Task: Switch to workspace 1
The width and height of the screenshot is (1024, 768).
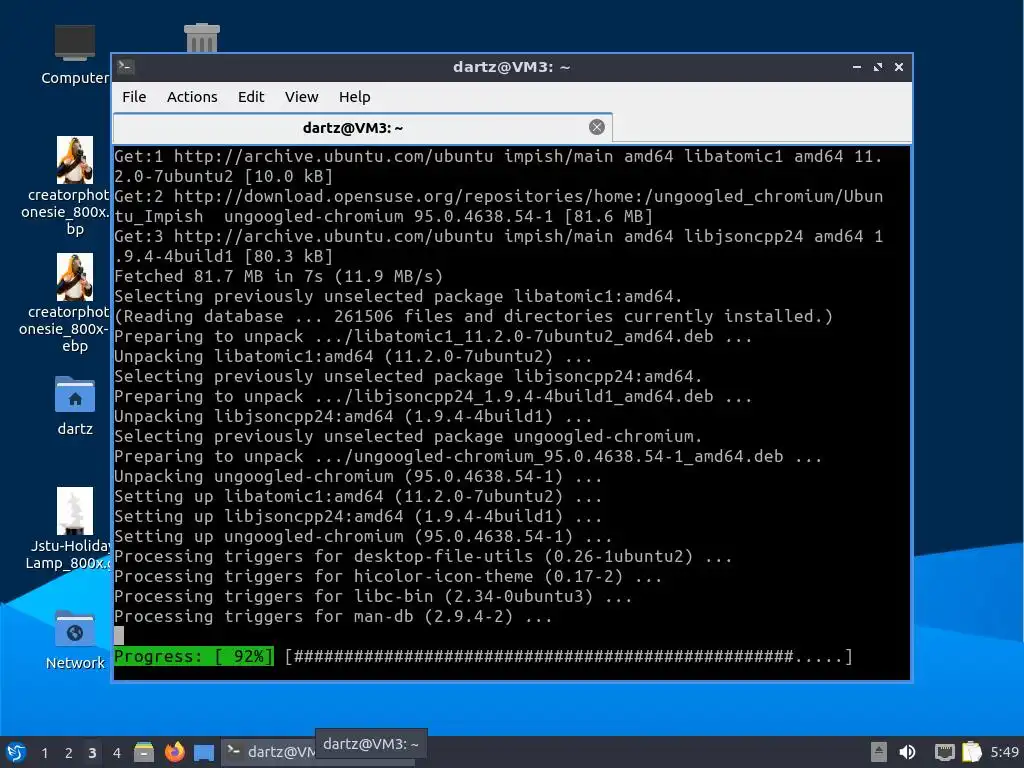Action: click(44, 753)
